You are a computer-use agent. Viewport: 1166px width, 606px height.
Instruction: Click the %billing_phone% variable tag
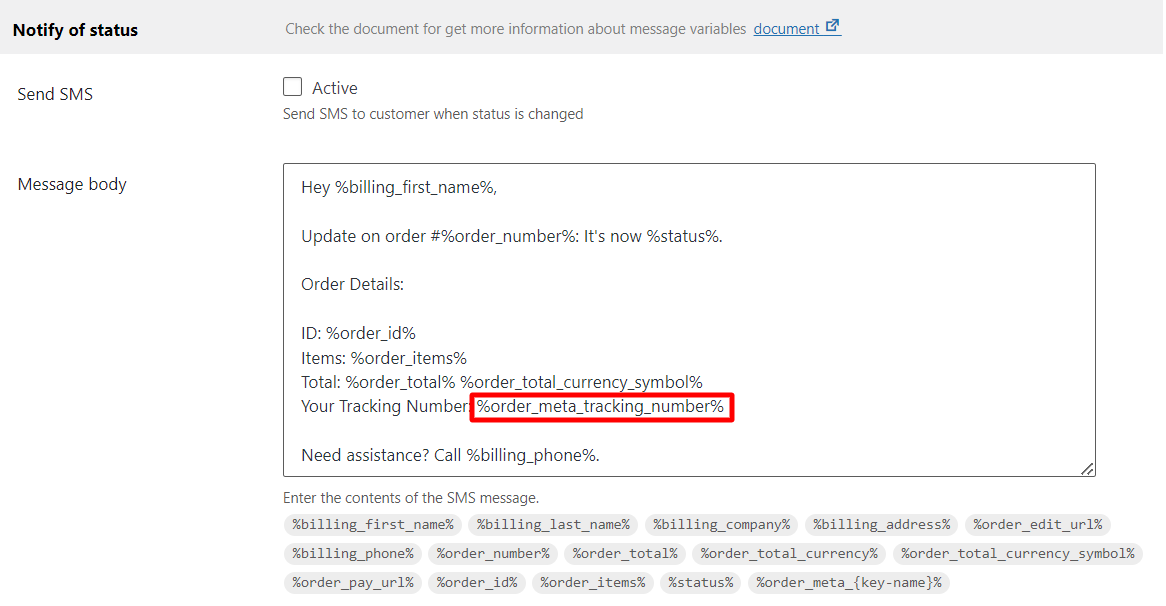(x=352, y=553)
